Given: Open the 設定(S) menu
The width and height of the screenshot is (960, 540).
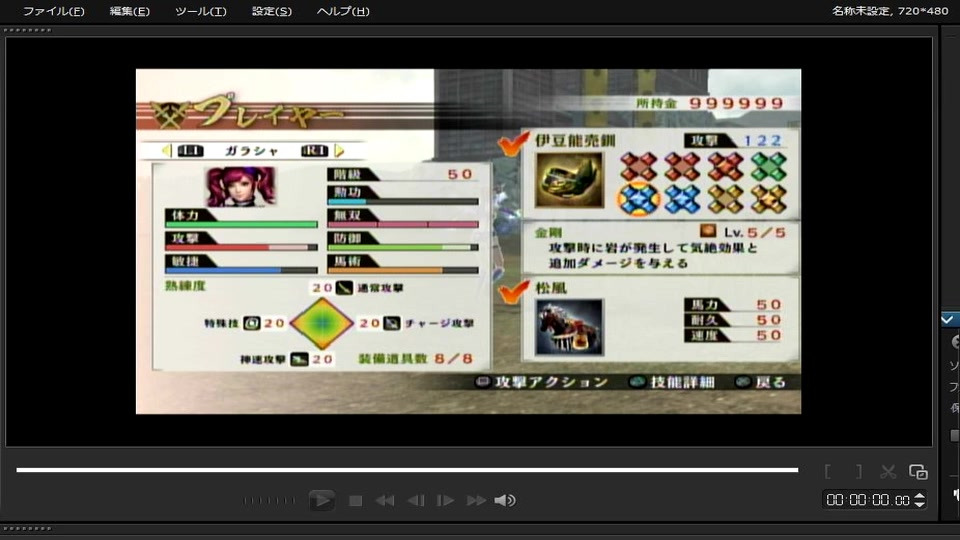Looking at the screenshot, I should click(271, 11).
